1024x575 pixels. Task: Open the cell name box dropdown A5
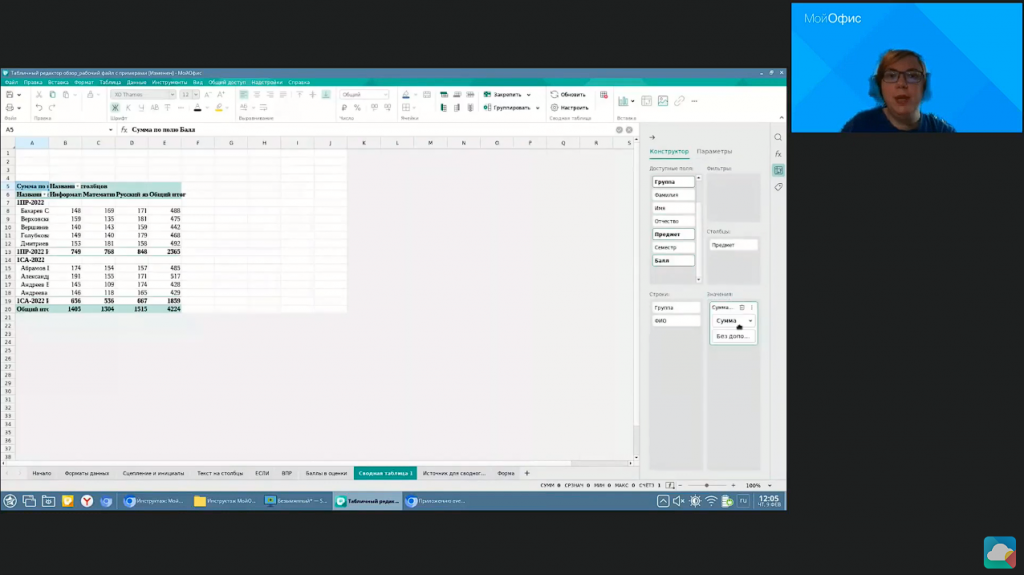tap(110, 129)
